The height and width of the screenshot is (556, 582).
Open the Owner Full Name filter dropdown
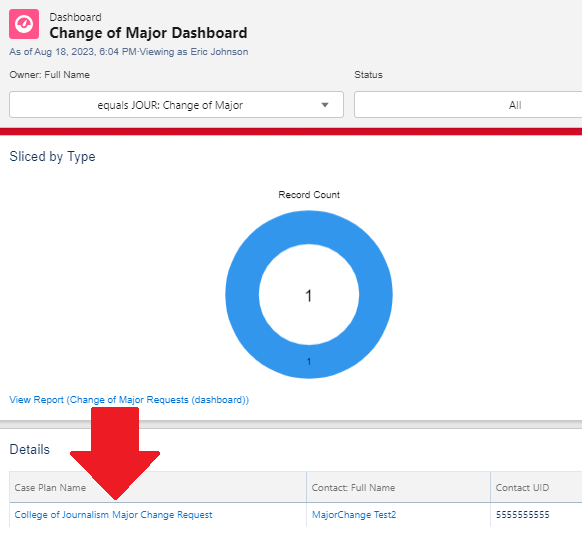pyautogui.click(x=176, y=105)
